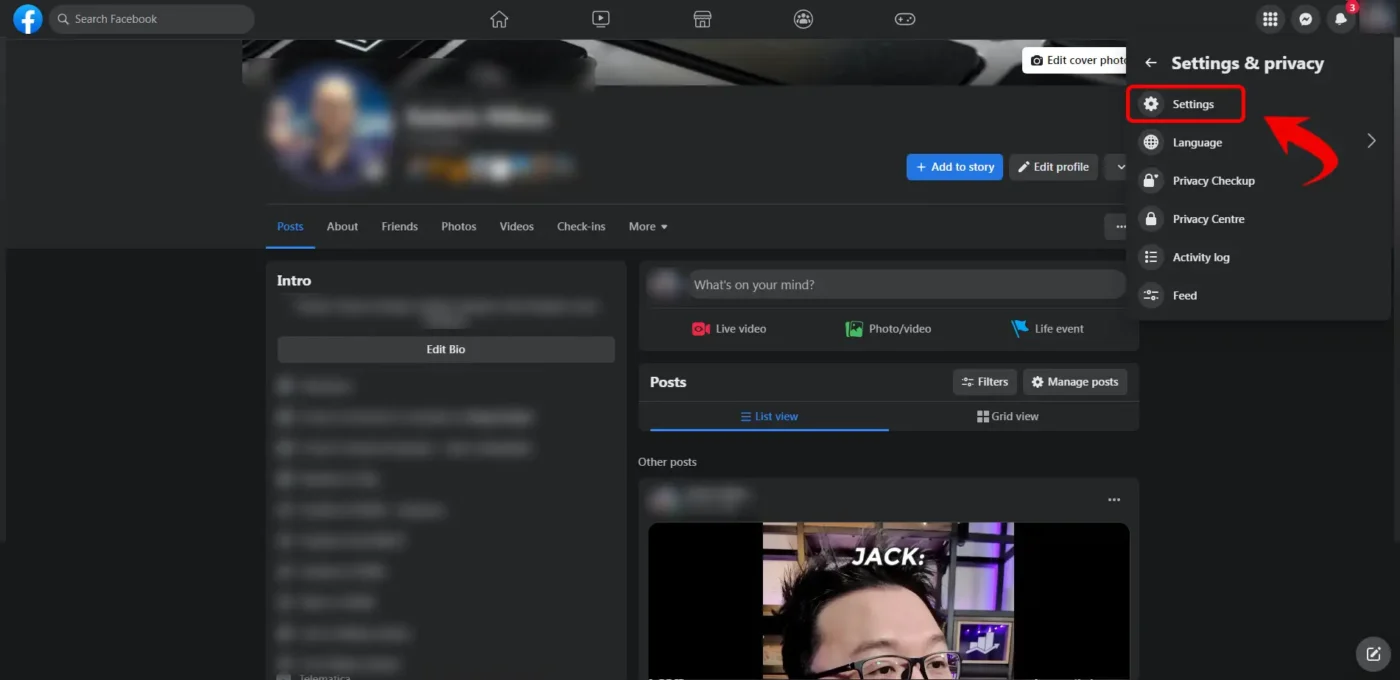Open the Watch video icon
Image resolution: width=1400 pixels, height=680 pixels.
[x=600, y=19]
